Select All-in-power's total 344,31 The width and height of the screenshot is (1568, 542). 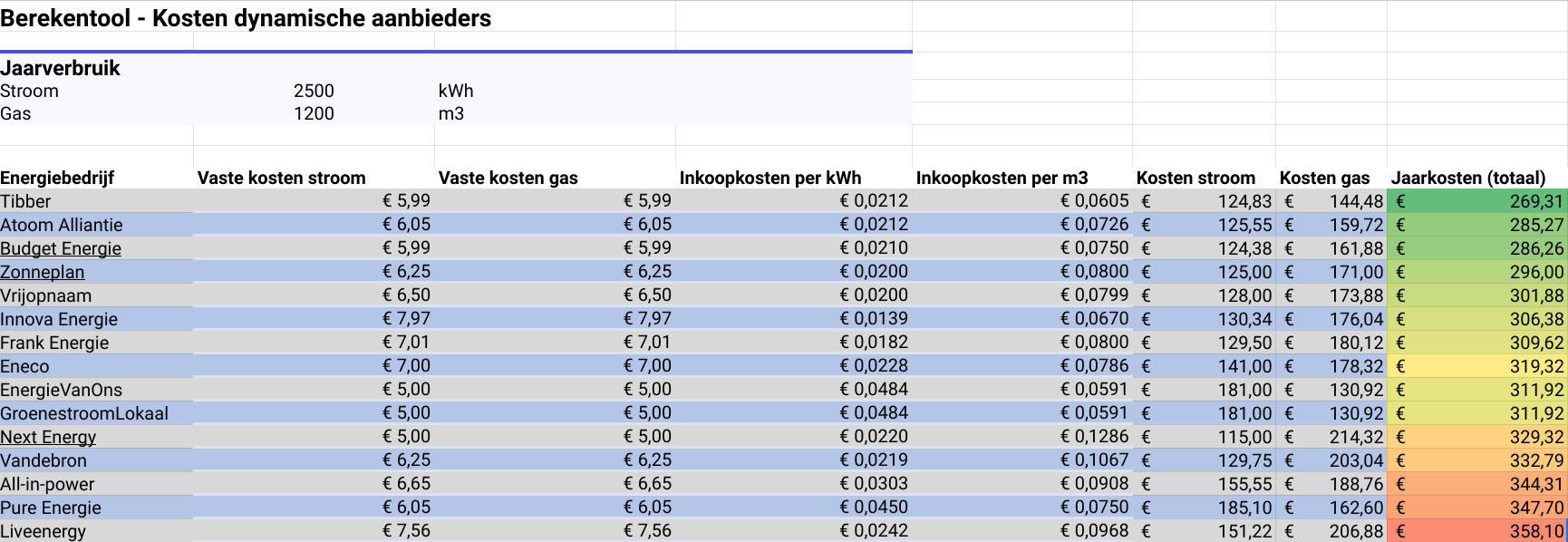(1477, 484)
